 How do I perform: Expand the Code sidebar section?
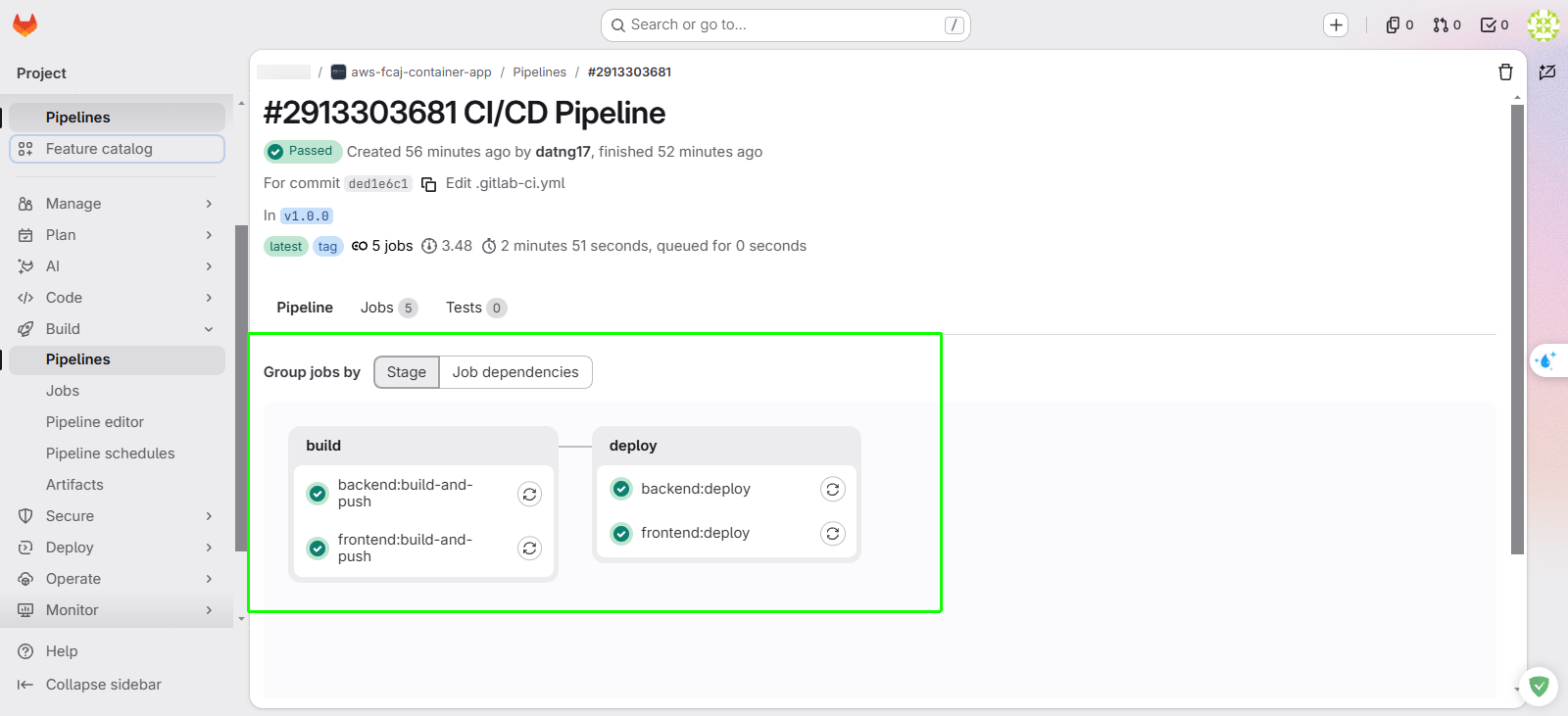pyautogui.click(x=117, y=298)
